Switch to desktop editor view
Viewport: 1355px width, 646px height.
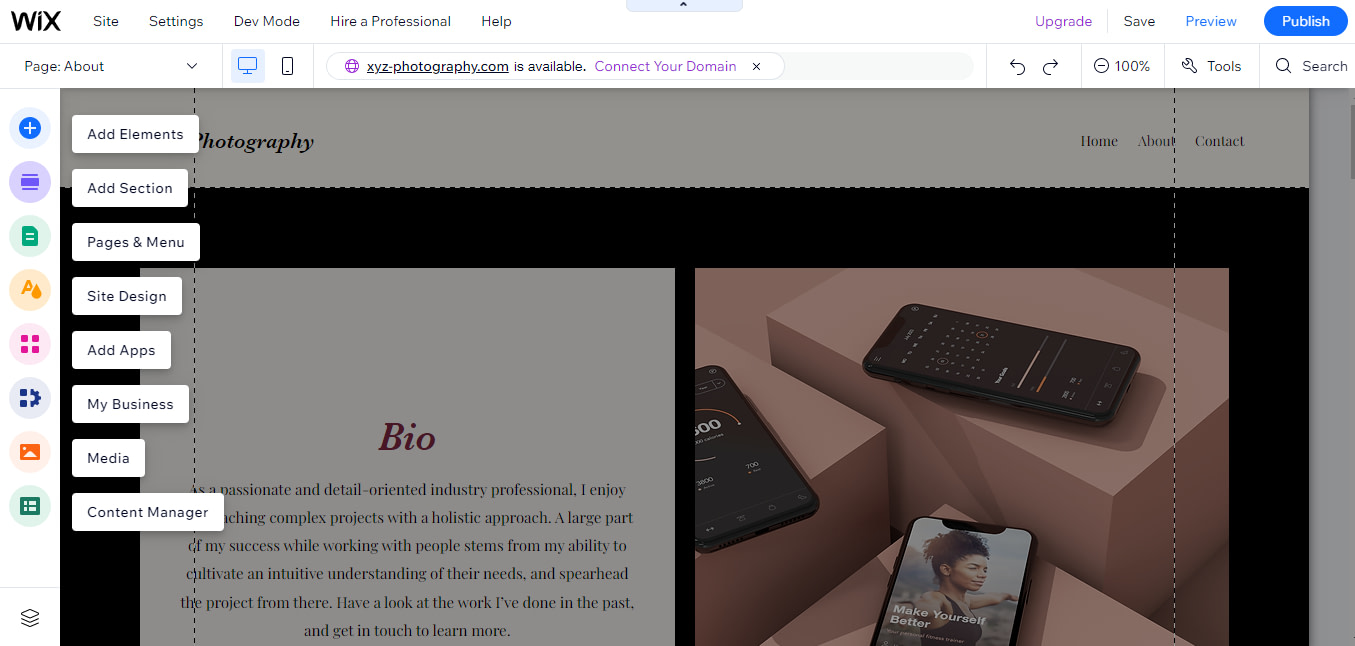click(247, 65)
